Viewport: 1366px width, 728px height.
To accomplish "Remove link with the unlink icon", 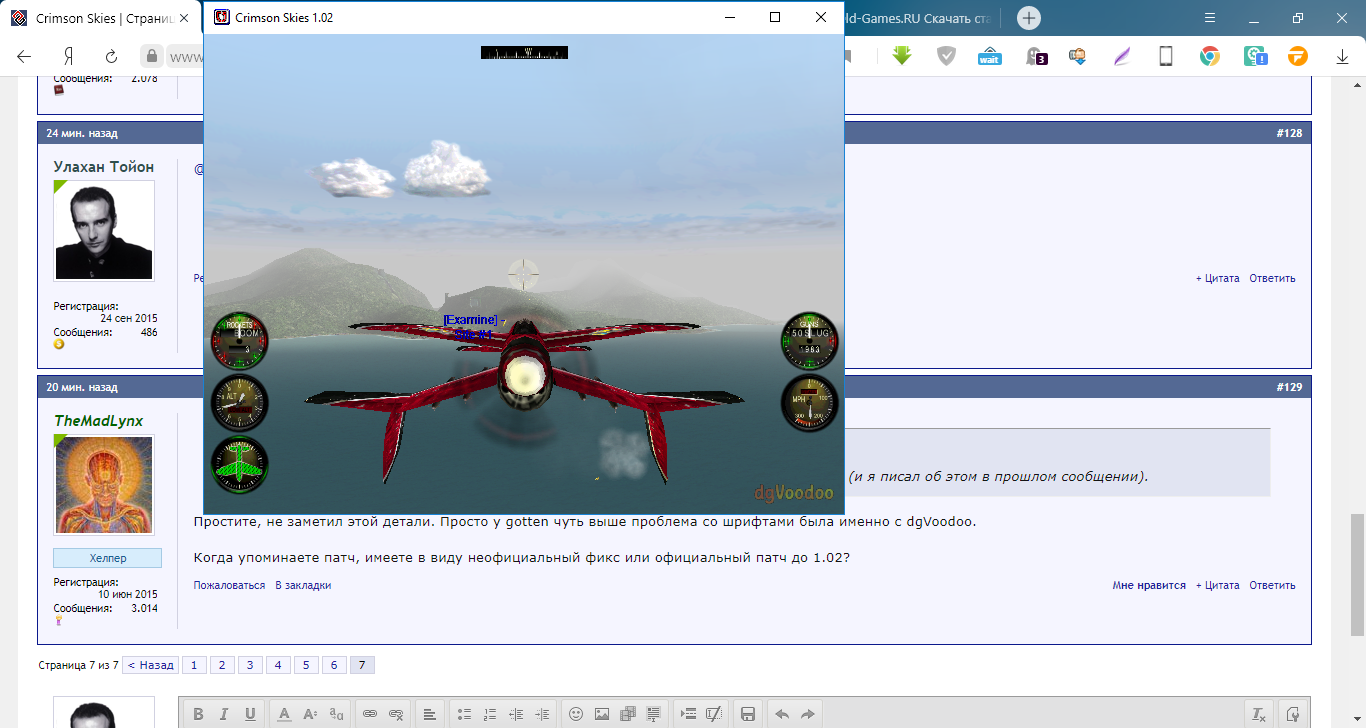I will [x=396, y=714].
